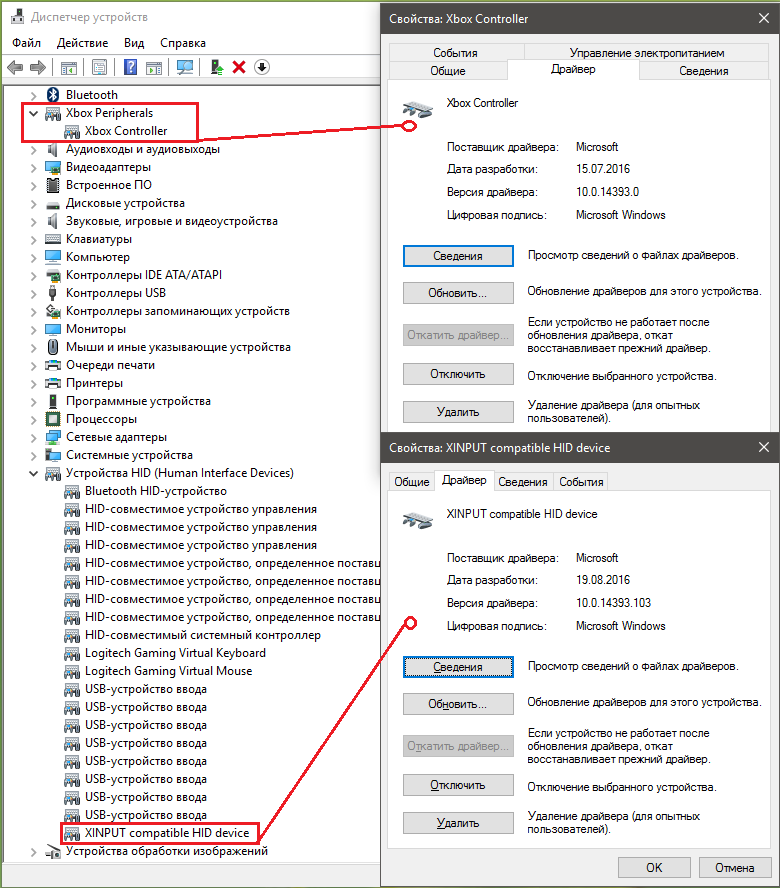Click the Update driver toolbar icon
780x888 pixels.
216,67
